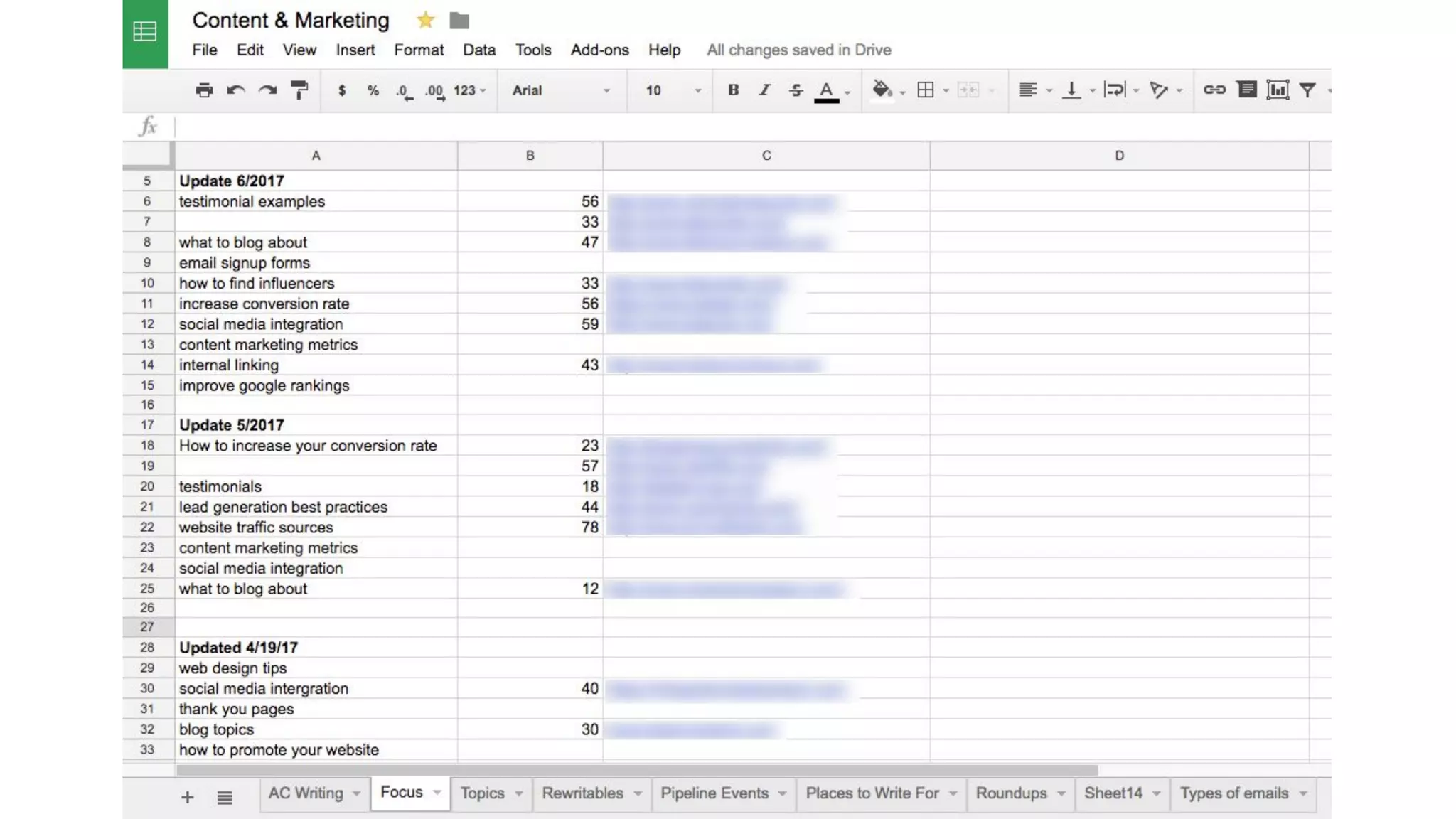The height and width of the screenshot is (819, 1456).
Task: Click the Insert link icon
Action: [1214, 90]
